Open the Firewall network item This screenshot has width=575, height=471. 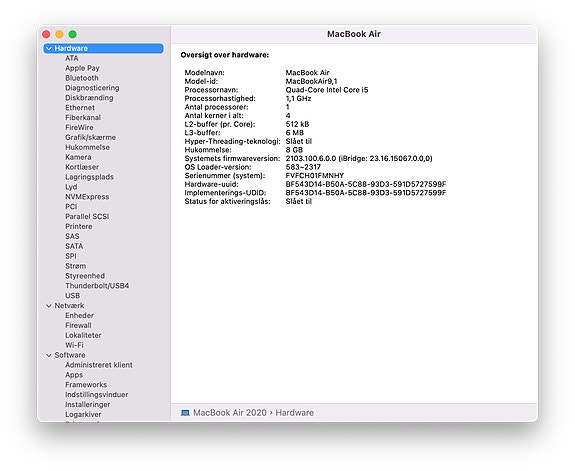[78, 325]
